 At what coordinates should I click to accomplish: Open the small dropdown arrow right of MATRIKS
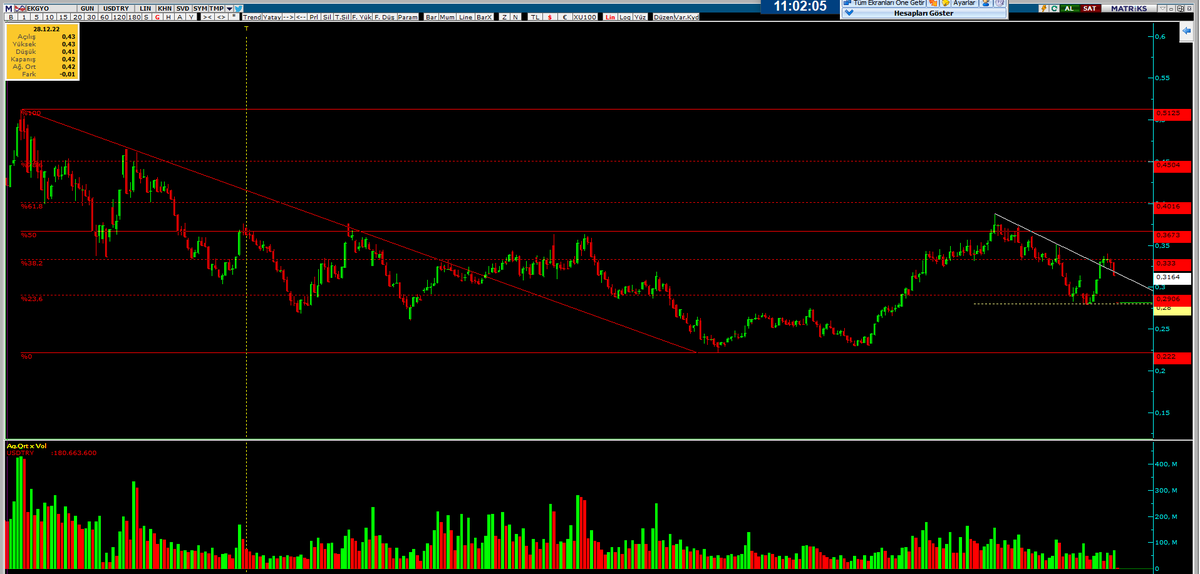pyautogui.click(x=1163, y=8)
